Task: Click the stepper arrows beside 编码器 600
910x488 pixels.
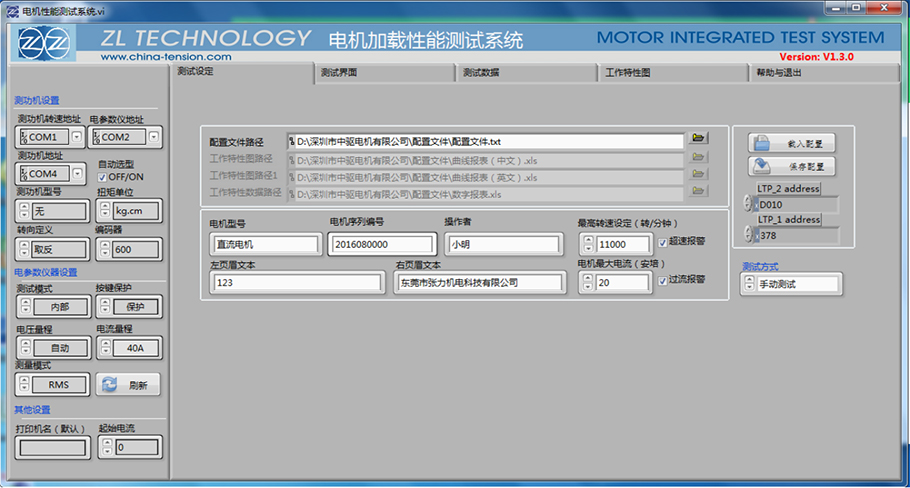Action: 104,249
